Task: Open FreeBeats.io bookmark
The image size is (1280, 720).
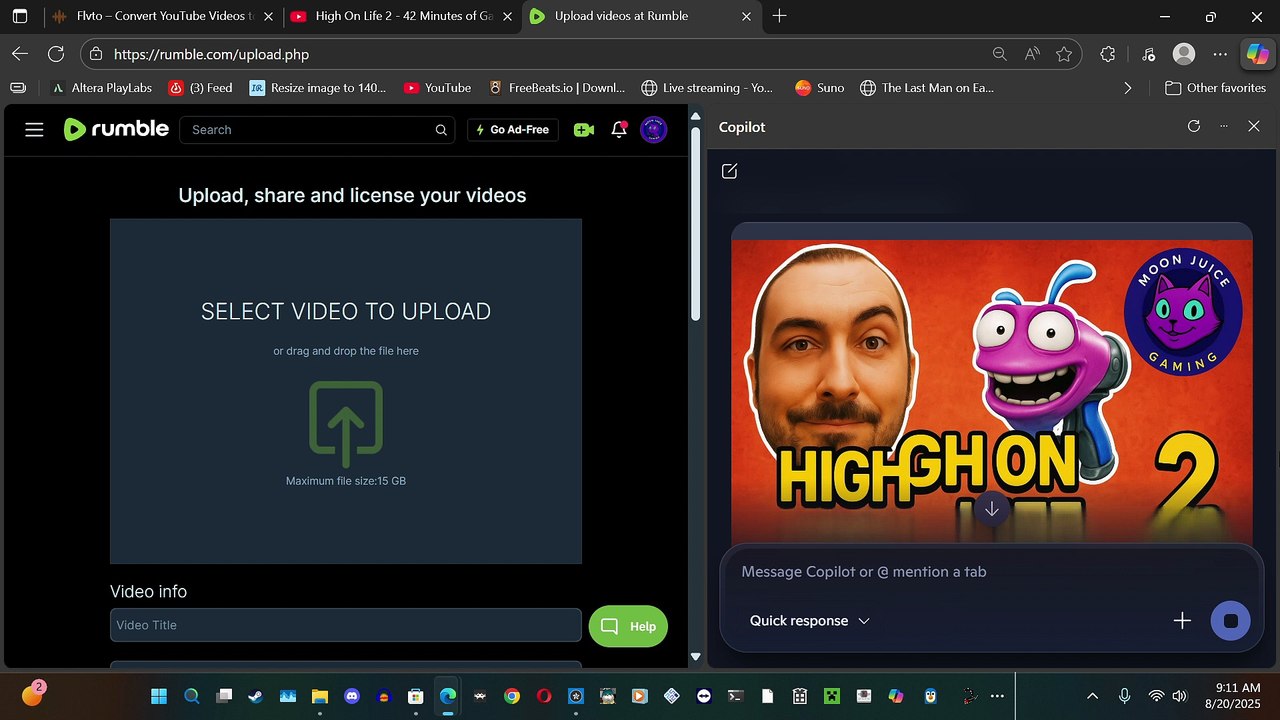Action: [556, 88]
